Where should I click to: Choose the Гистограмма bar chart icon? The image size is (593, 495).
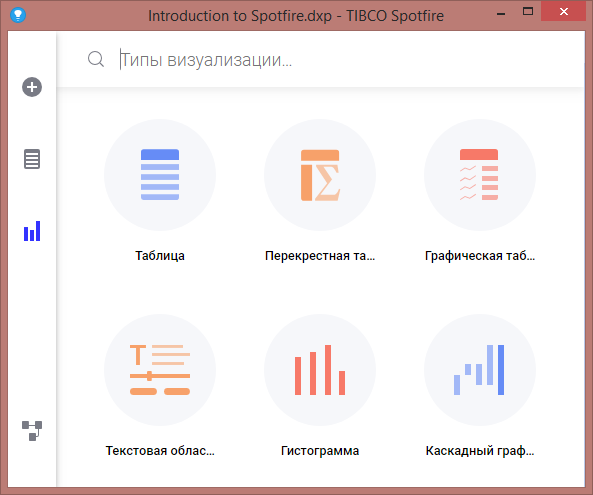coord(320,369)
